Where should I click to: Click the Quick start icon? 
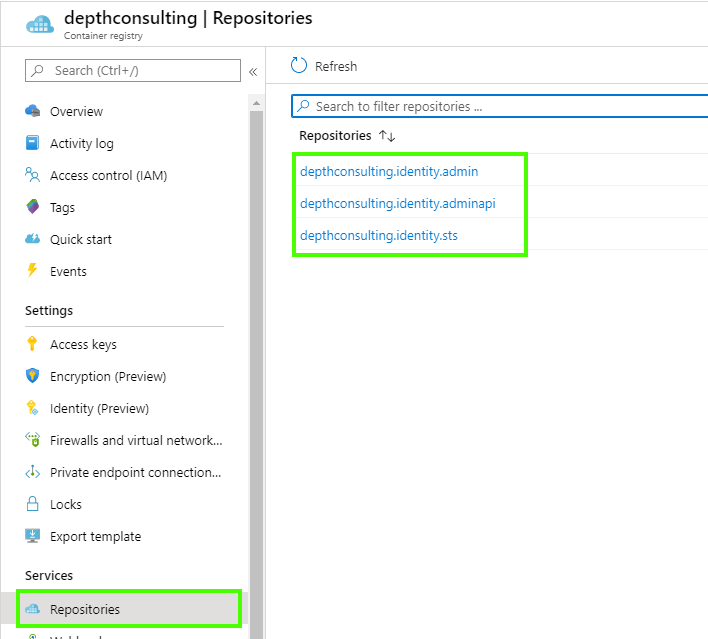(x=33, y=239)
